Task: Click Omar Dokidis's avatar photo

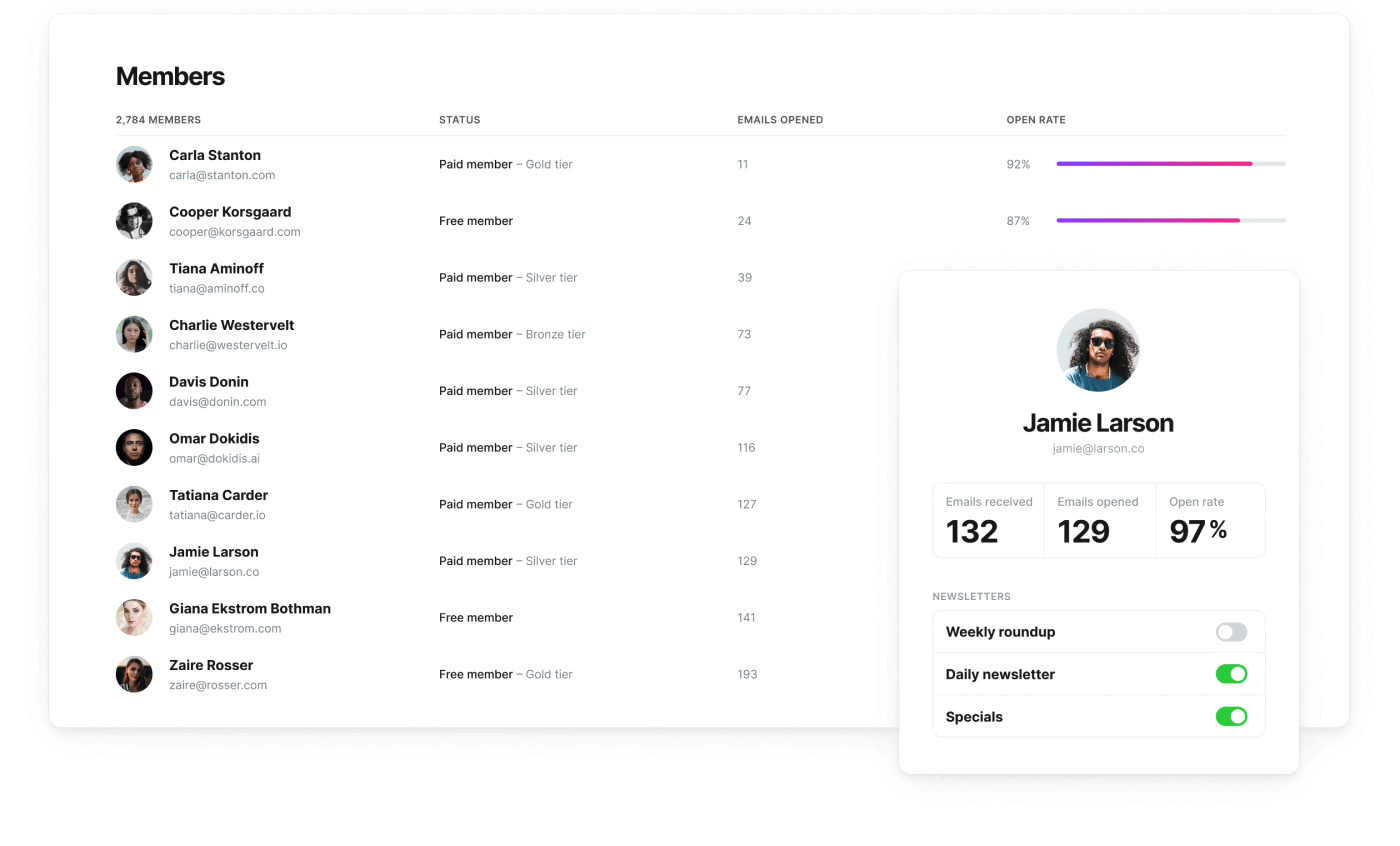Action: point(134,448)
